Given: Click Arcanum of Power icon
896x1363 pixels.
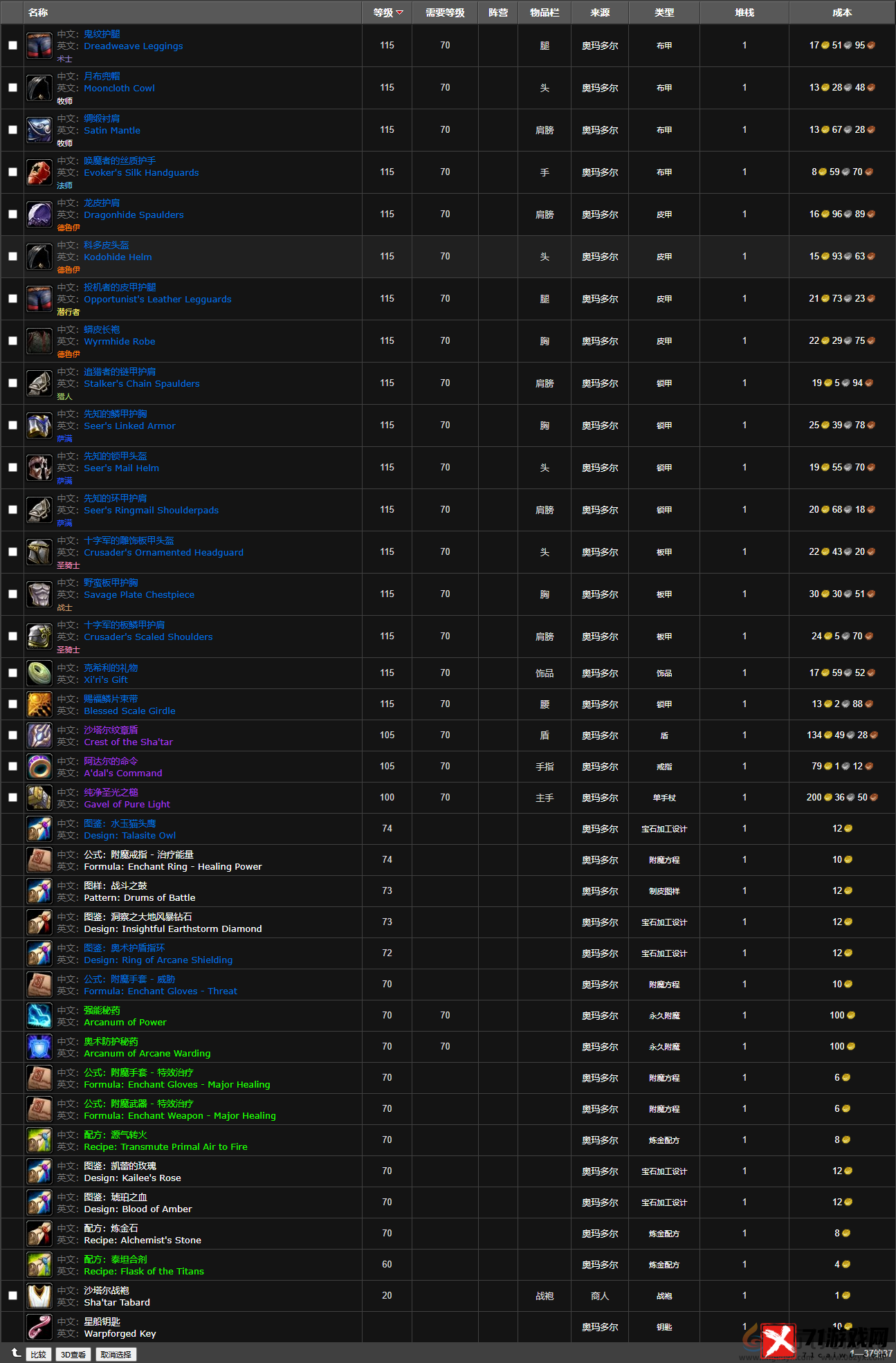Looking at the screenshot, I should [x=39, y=1016].
